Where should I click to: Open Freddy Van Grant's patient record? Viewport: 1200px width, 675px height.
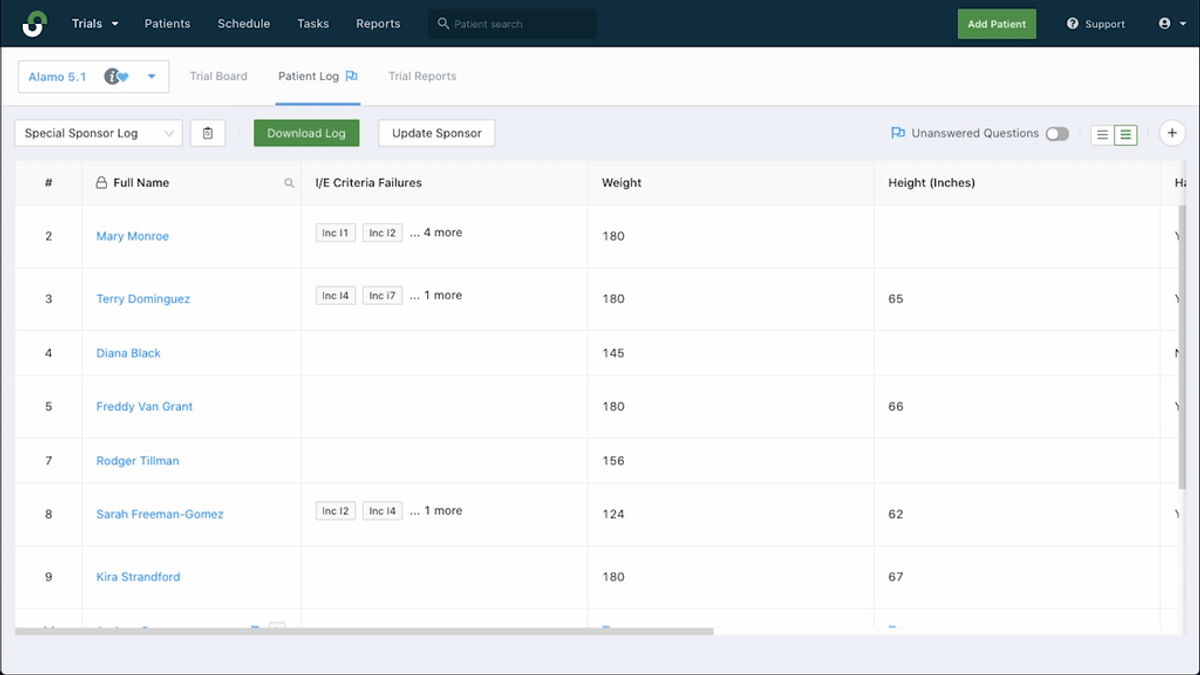point(144,406)
